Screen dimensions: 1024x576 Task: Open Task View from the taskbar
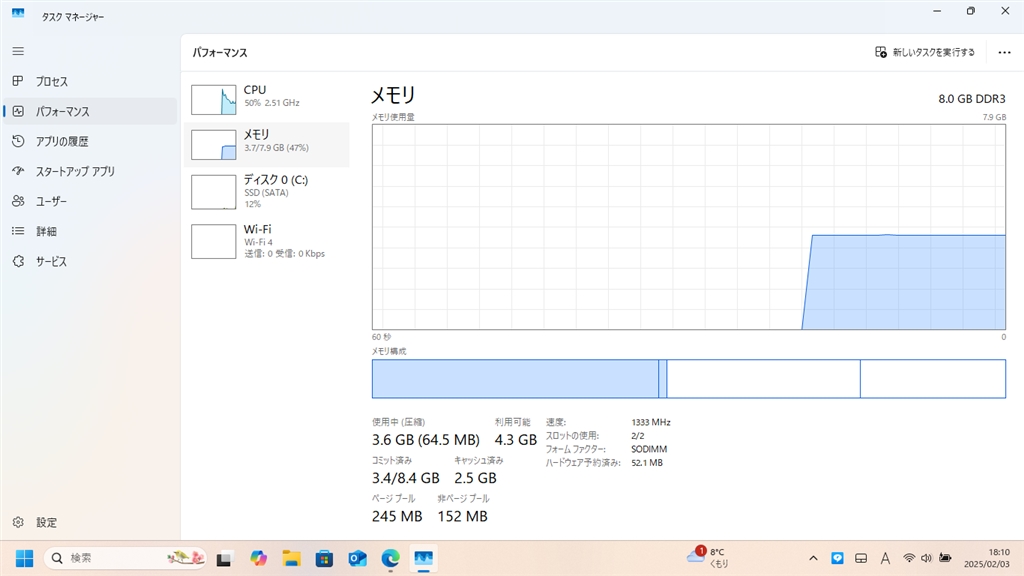[x=224, y=558]
